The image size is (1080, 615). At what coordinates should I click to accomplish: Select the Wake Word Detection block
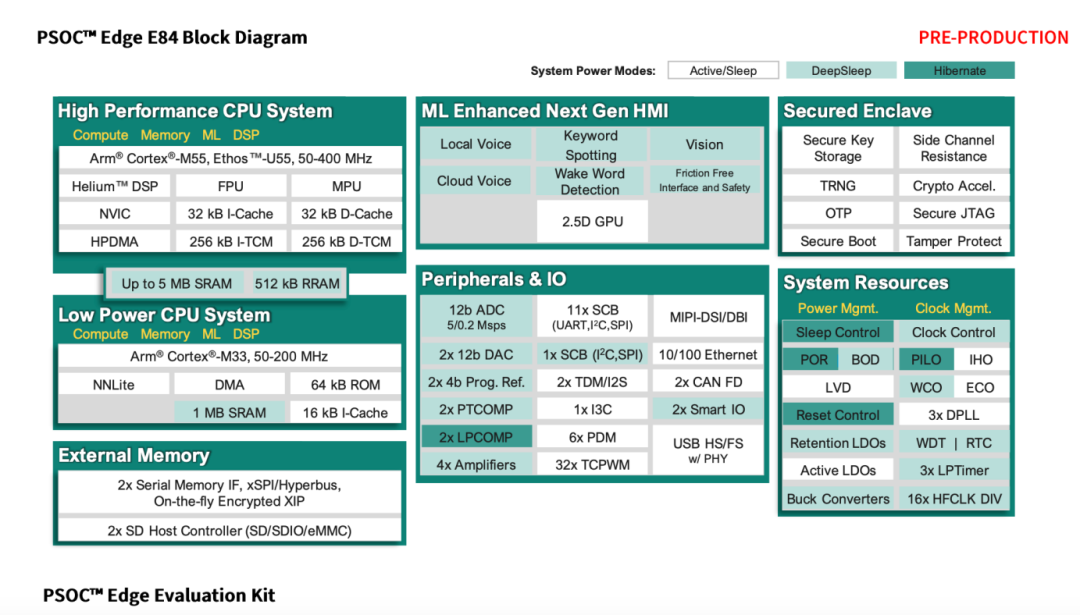pos(590,181)
